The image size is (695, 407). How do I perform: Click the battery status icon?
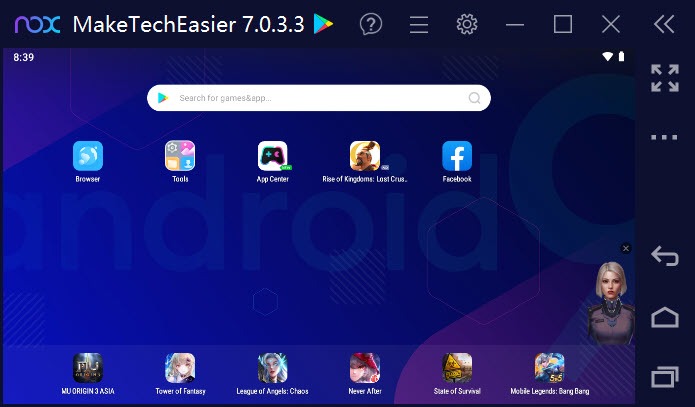point(621,56)
